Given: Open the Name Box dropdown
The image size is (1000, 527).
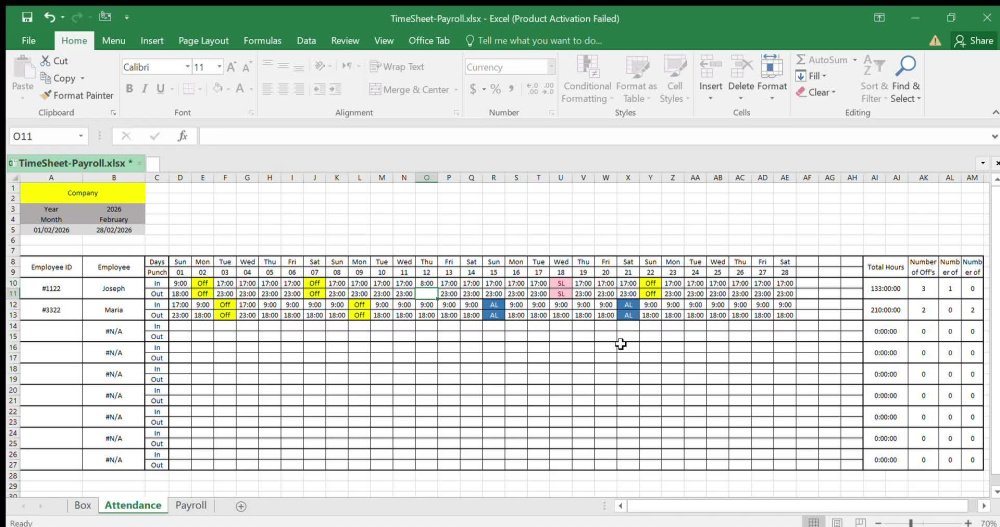Looking at the screenshot, I should pos(81,136).
